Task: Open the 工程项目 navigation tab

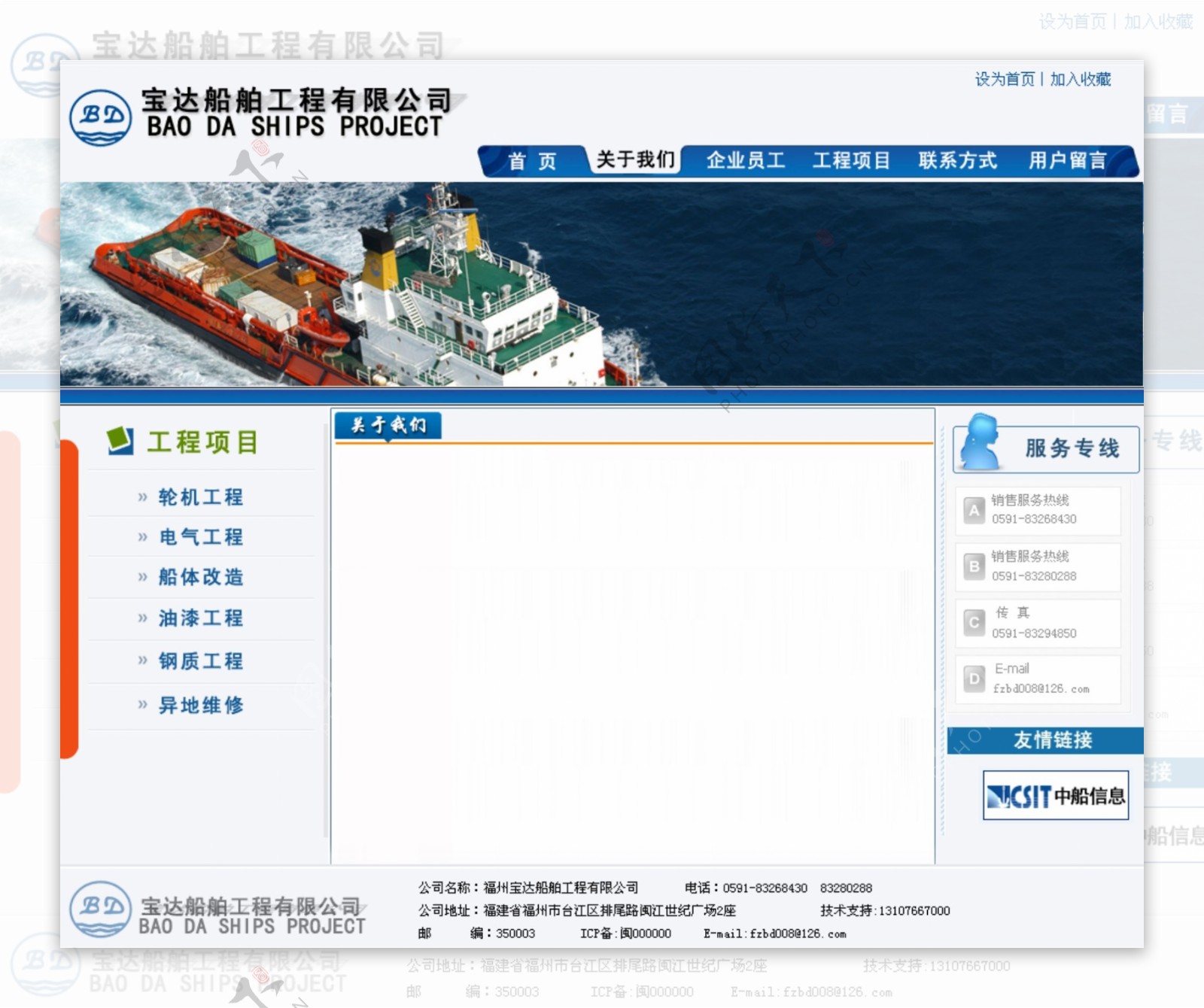Action: (851, 160)
